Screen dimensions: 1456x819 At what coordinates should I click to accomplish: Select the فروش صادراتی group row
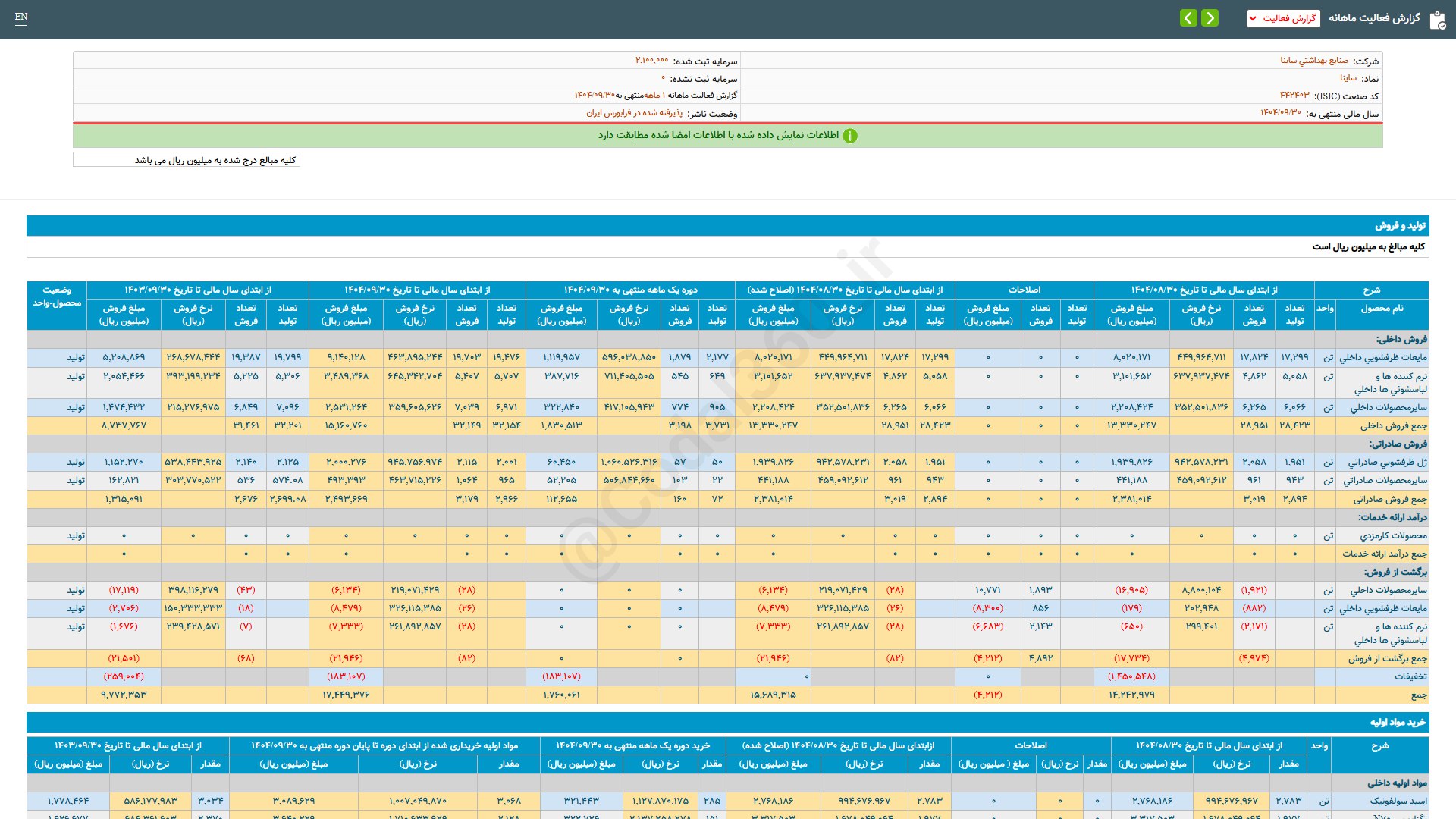(1398, 444)
